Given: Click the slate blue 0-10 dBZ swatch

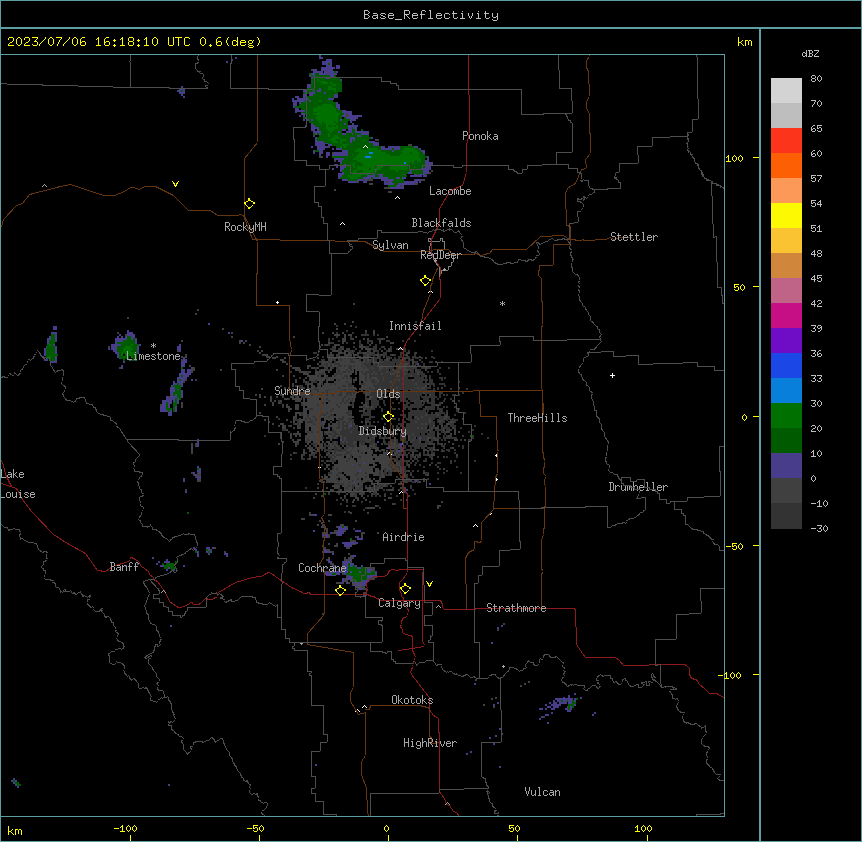Looking at the screenshot, I should 786,466.
